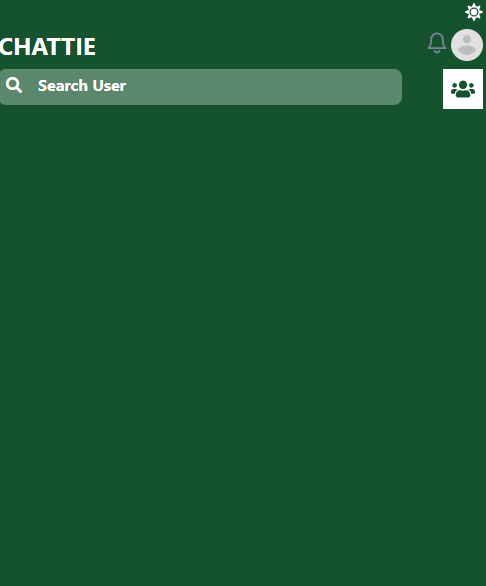Click the magnifying glass search icon
Screen dimensions: 486x586
pos(14,85)
